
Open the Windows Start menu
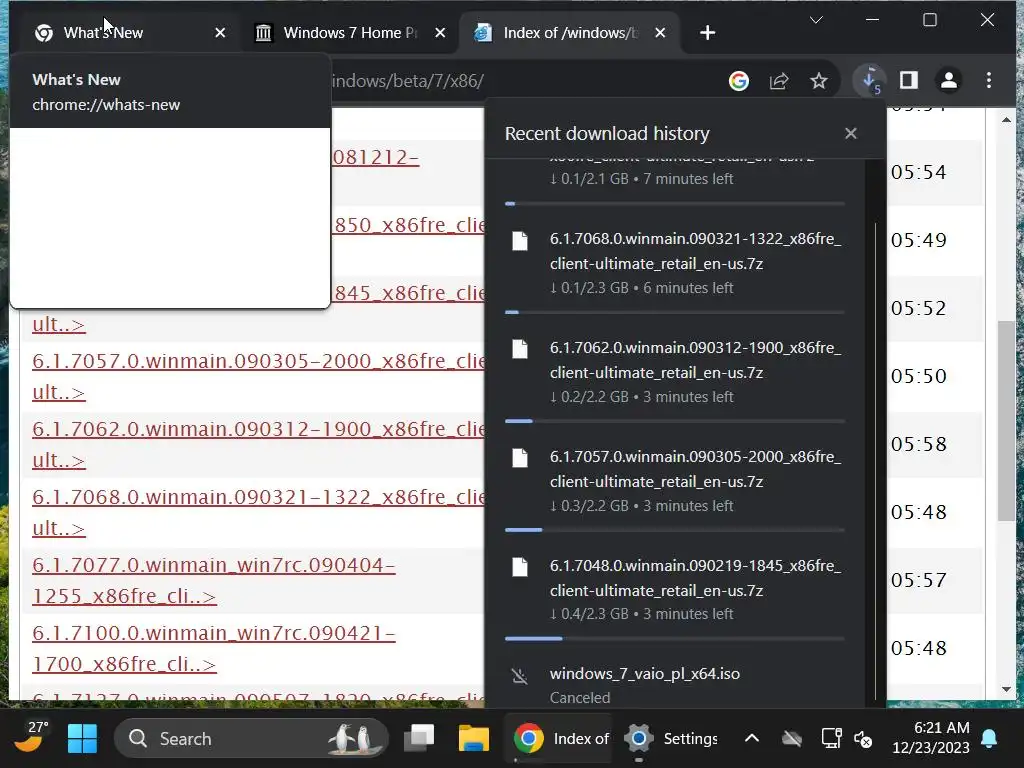(x=83, y=739)
